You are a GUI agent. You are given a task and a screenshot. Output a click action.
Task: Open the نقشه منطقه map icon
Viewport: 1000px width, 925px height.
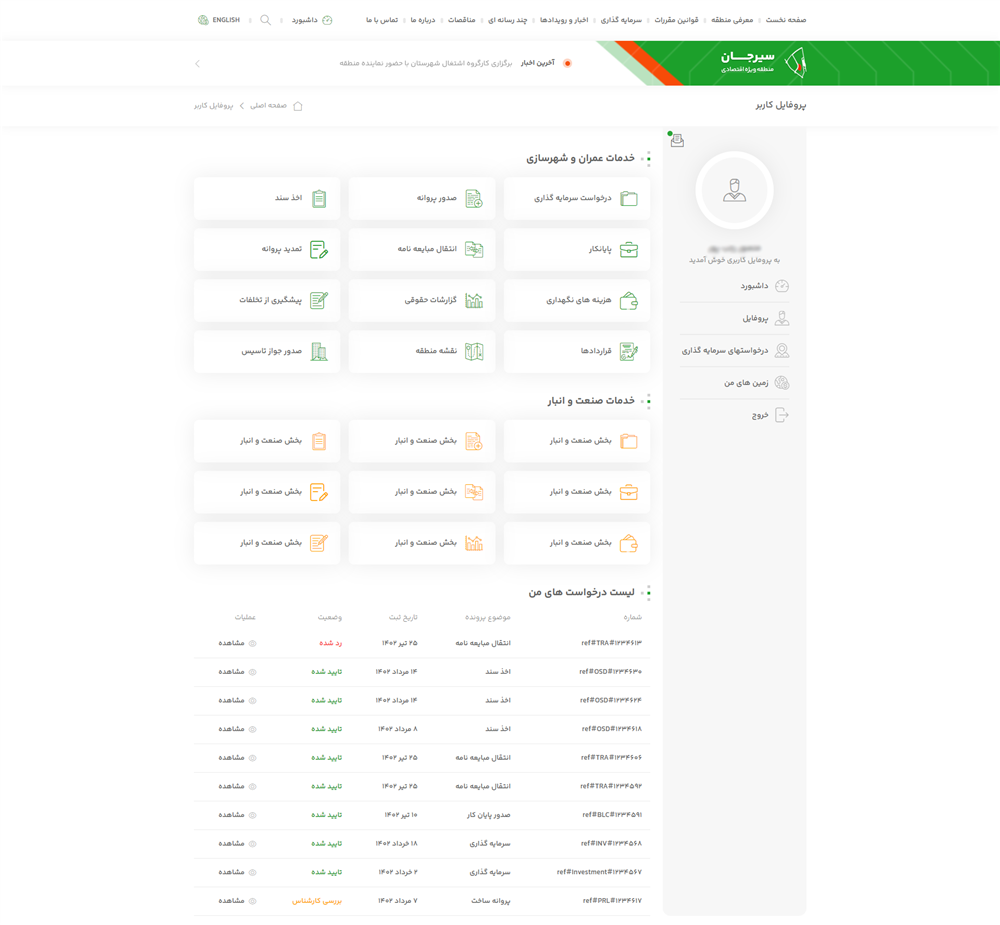pyautogui.click(x=474, y=352)
